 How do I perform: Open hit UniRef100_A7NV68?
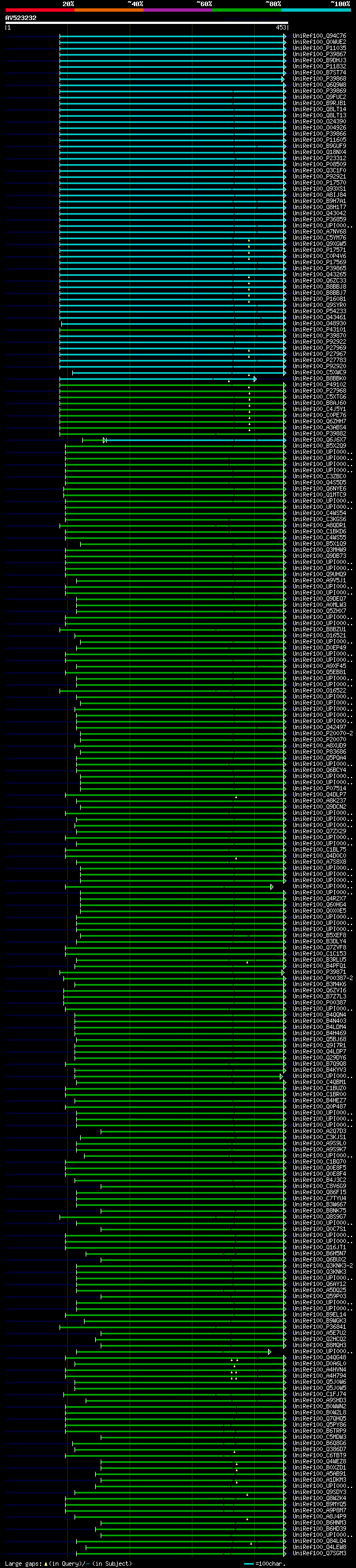pyautogui.click(x=319, y=232)
